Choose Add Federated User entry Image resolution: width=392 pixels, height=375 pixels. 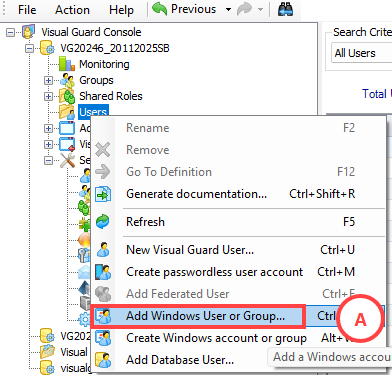click(x=239, y=294)
